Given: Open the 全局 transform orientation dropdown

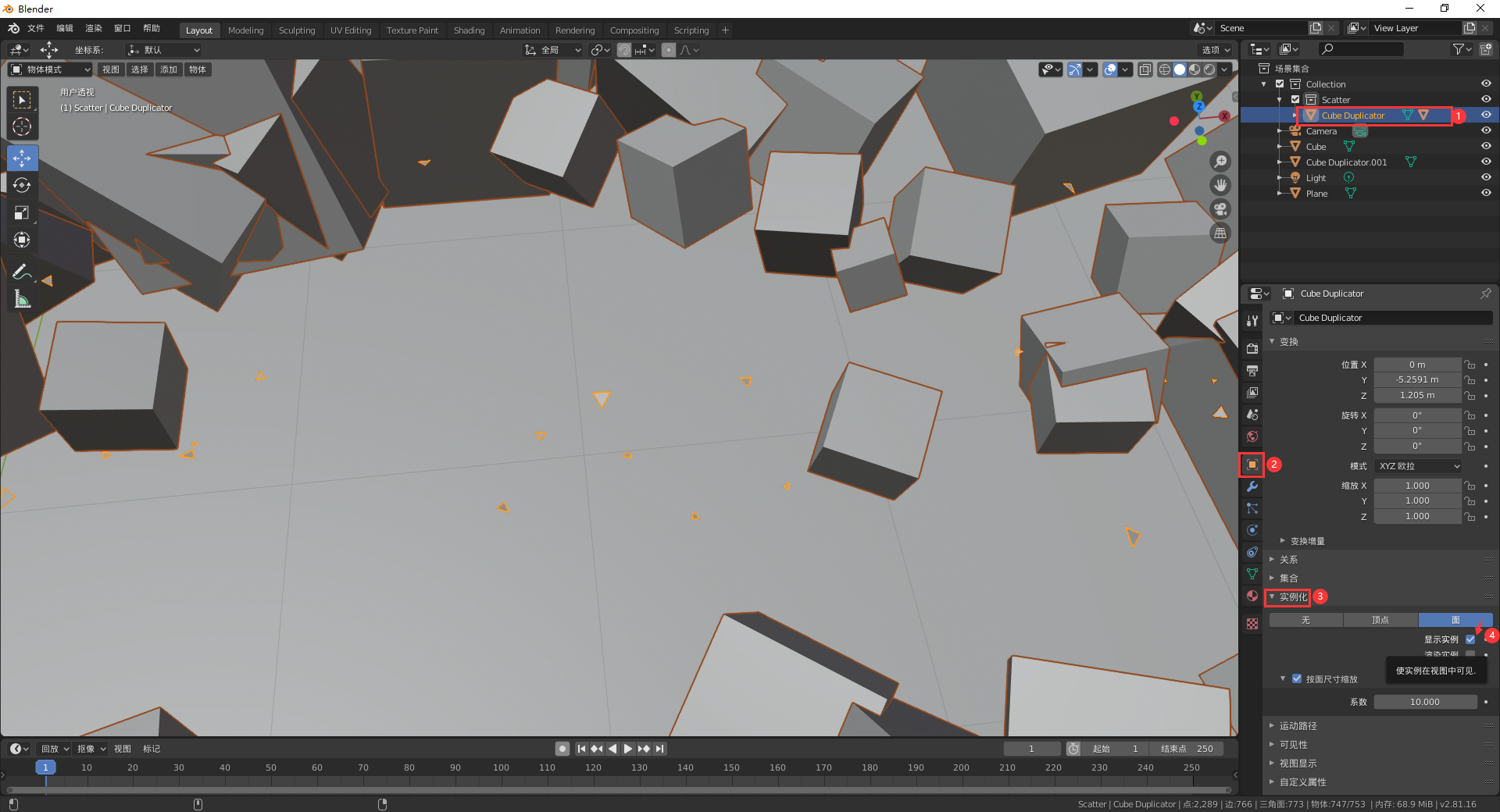Looking at the screenshot, I should tap(553, 50).
